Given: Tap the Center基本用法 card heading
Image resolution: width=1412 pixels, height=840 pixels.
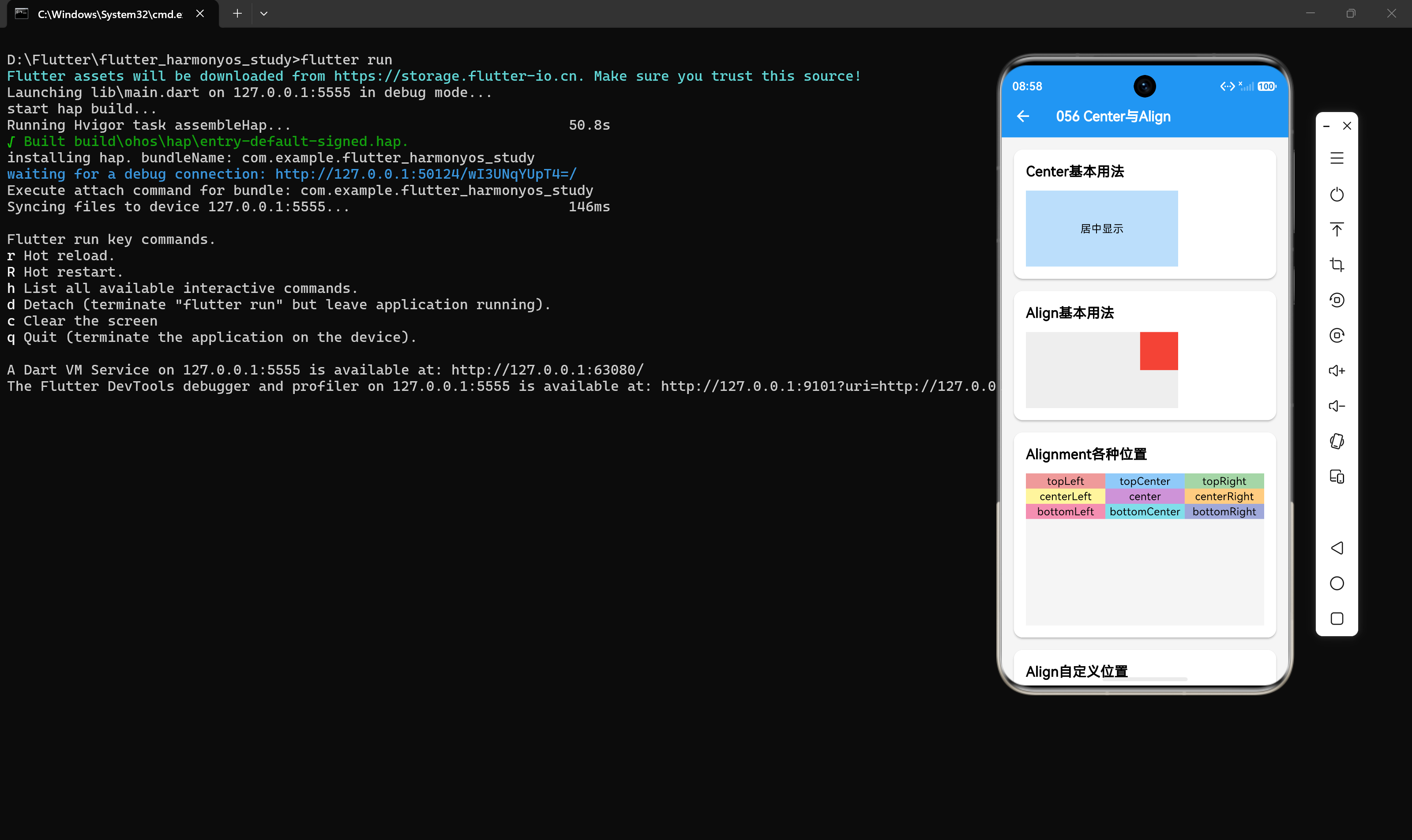Looking at the screenshot, I should tap(1074, 172).
